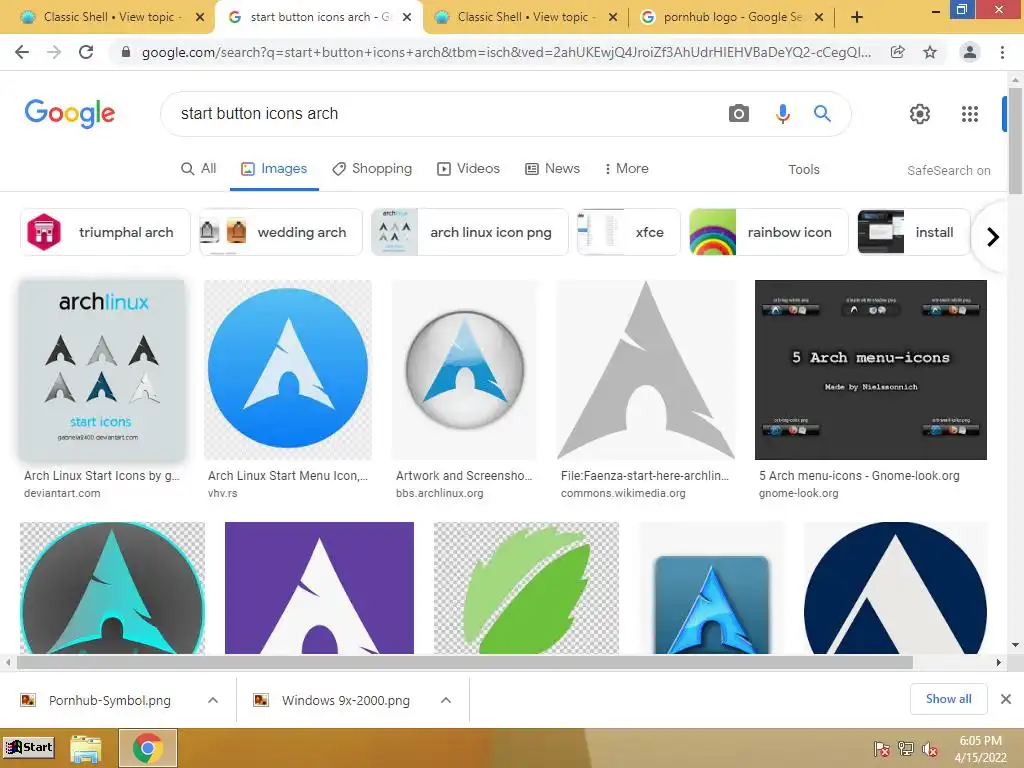Open the gray Faenza archlinux logo image
Screen dimensions: 1024x768
(x=646, y=370)
